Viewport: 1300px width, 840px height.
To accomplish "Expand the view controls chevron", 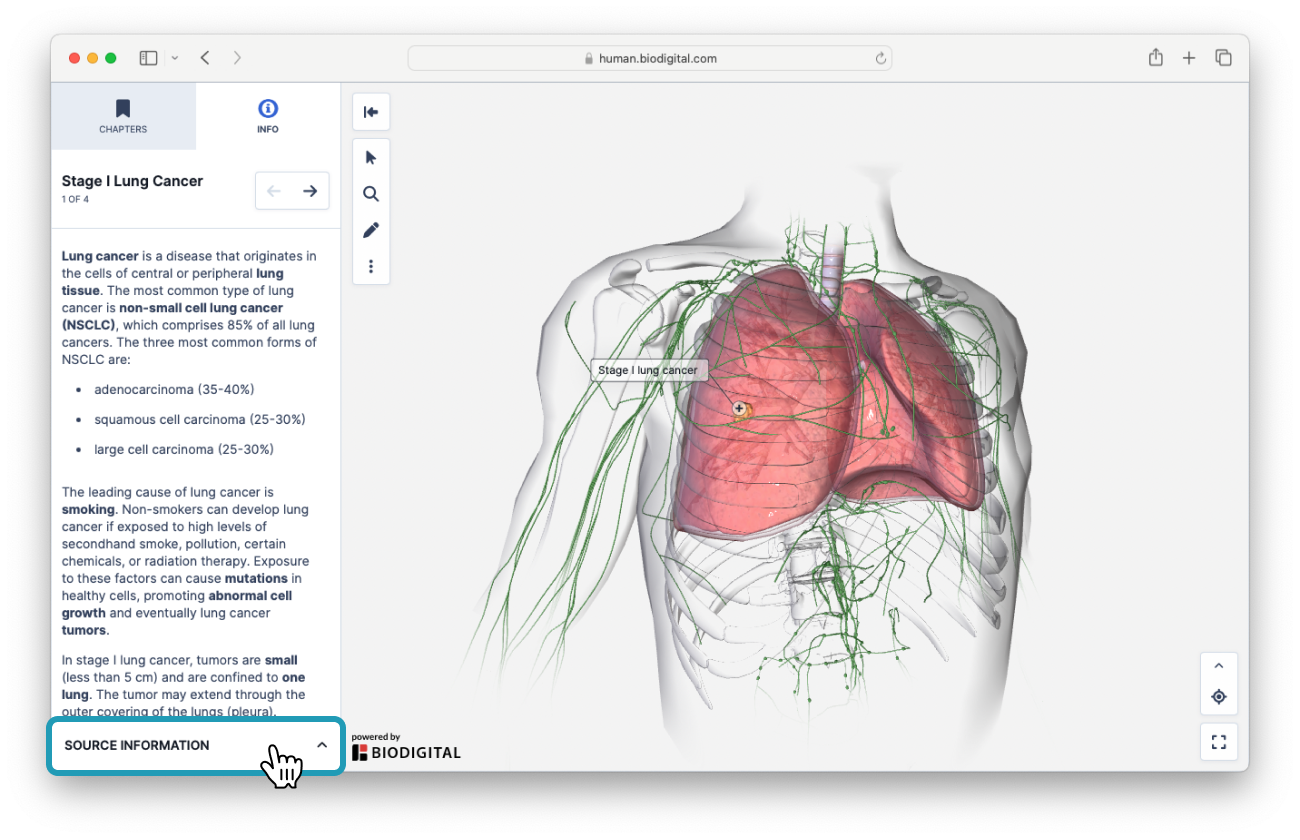I will [1218, 666].
